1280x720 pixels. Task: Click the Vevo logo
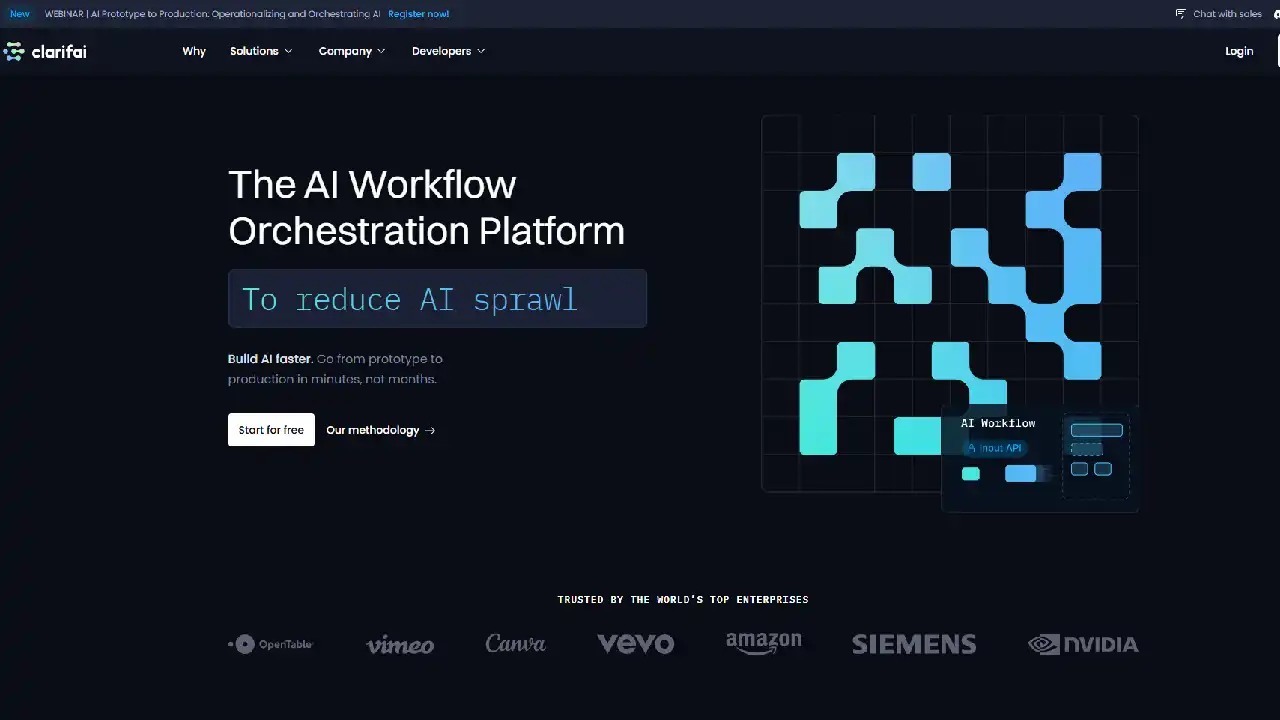(x=635, y=644)
